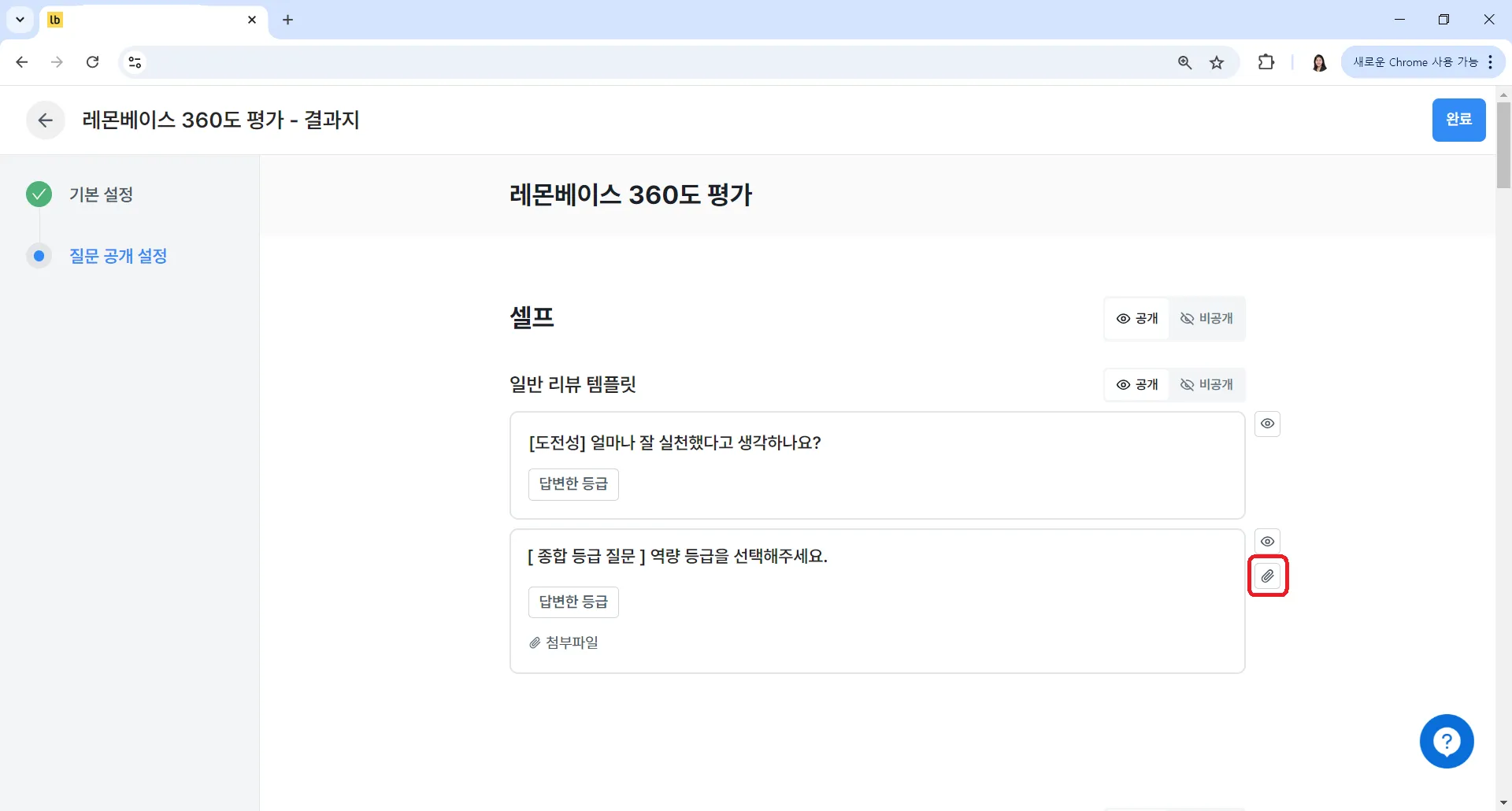Click the 도전성 question text

coord(675,443)
